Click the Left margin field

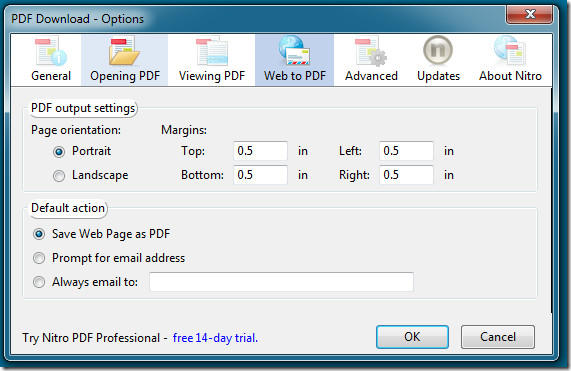pyautogui.click(x=406, y=151)
